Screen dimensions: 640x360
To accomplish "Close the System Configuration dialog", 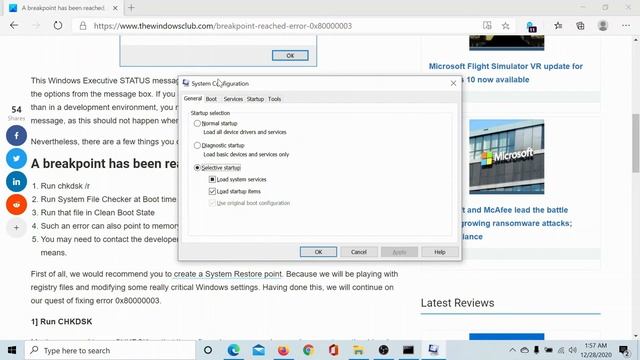I will (x=453, y=83).
